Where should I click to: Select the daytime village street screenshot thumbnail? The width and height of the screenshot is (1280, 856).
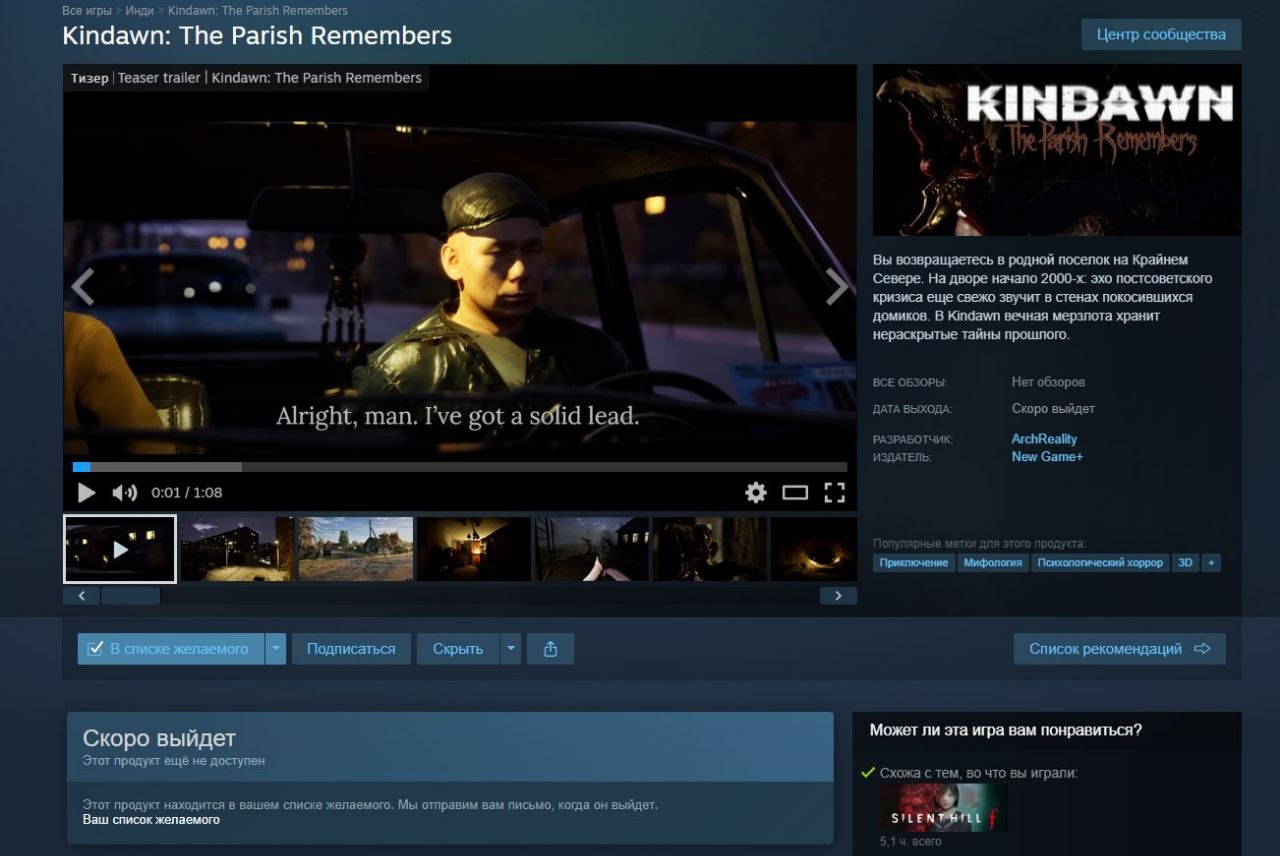(x=356, y=549)
